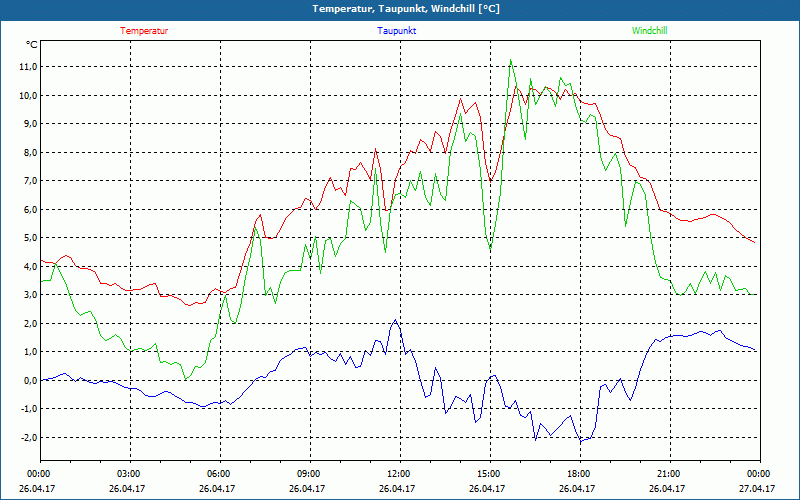Click the -2,0 y-axis value label
Screen dimensions: 800x500
(27, 437)
